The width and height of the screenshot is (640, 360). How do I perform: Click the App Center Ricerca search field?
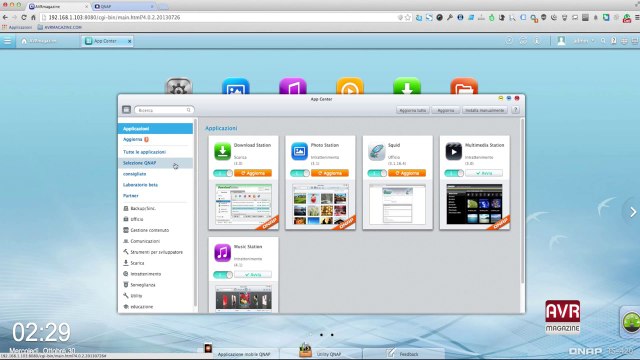164,110
